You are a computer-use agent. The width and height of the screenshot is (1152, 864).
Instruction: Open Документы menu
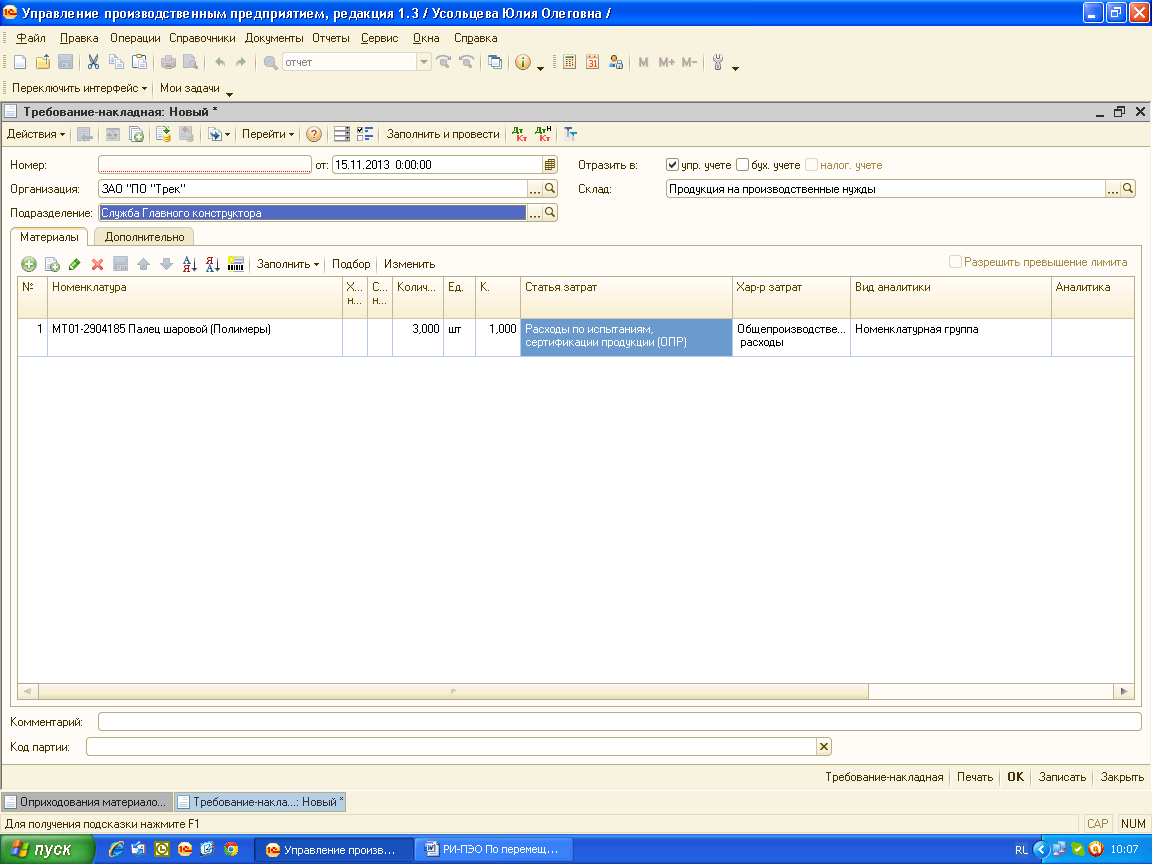tap(274, 38)
